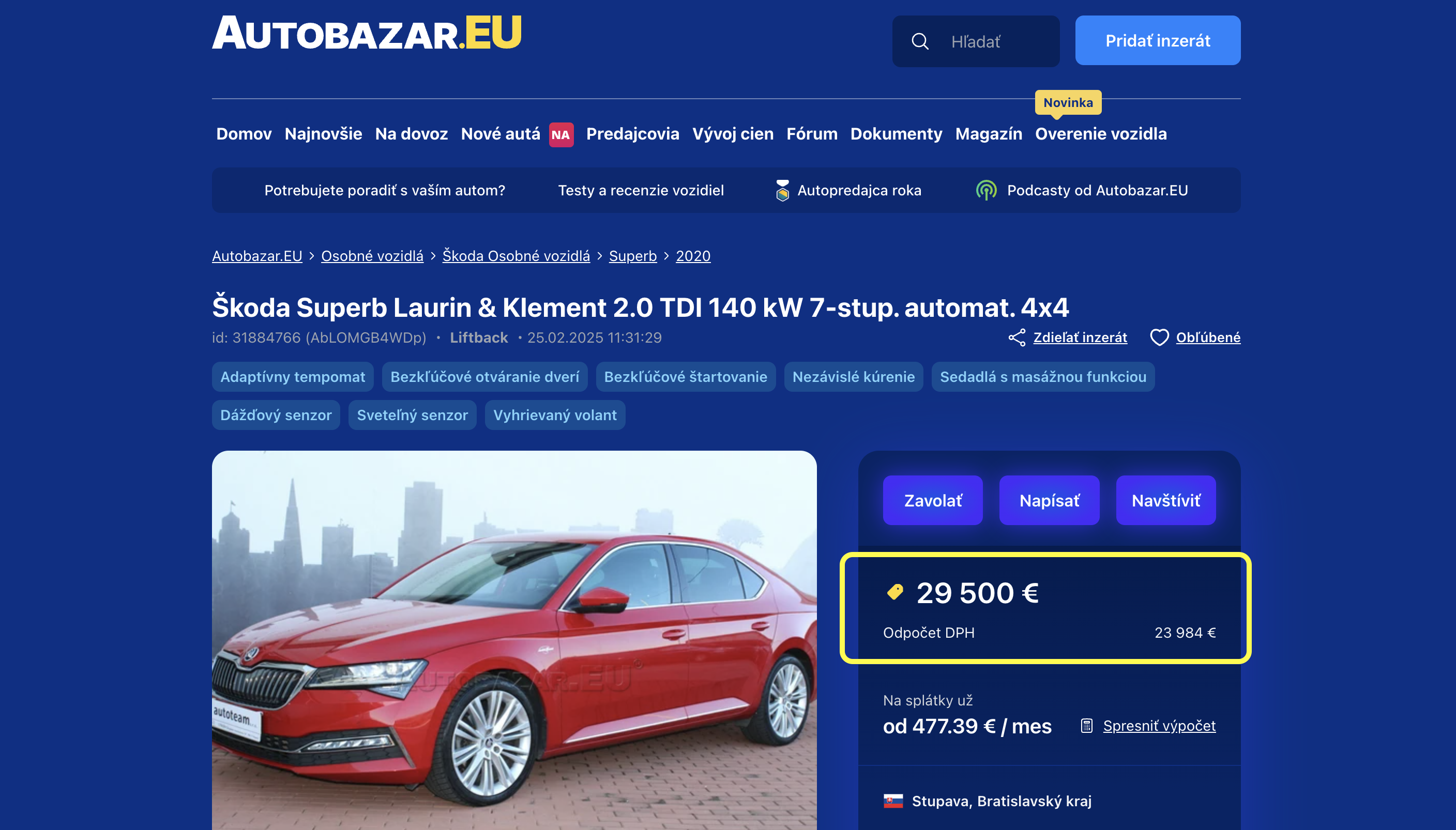Click the 2020 breadcrumb link
Image resolution: width=1456 pixels, height=830 pixels.
[x=693, y=256]
